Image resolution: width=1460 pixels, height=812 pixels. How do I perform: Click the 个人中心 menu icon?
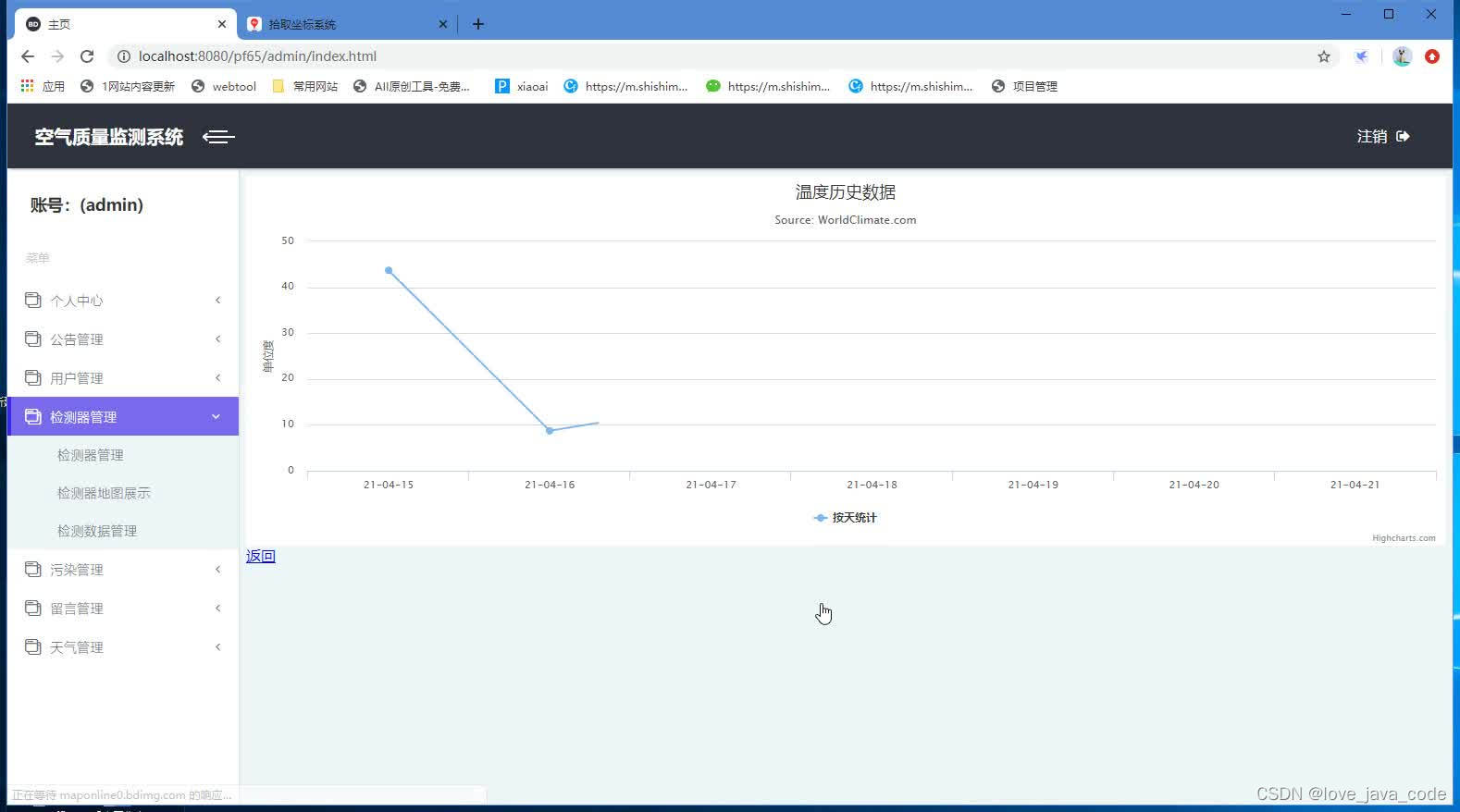(x=33, y=300)
